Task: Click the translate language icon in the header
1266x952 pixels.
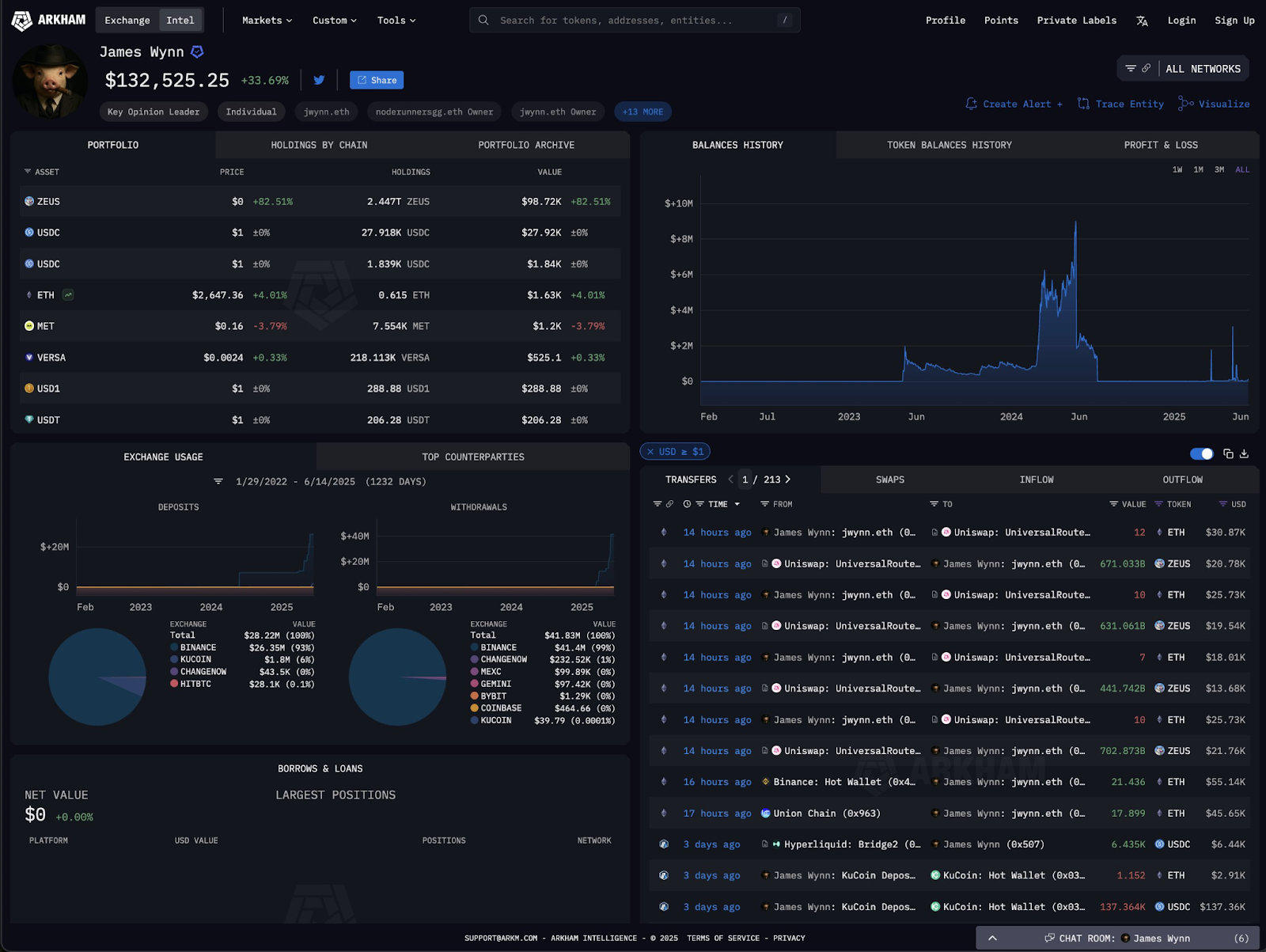Action: (1142, 21)
